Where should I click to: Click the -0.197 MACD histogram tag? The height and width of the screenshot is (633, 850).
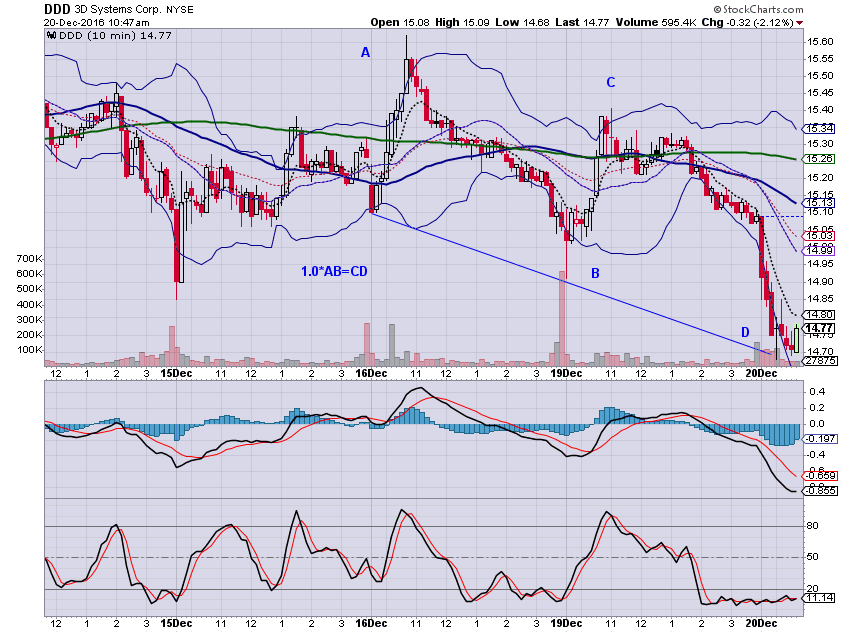(820, 438)
